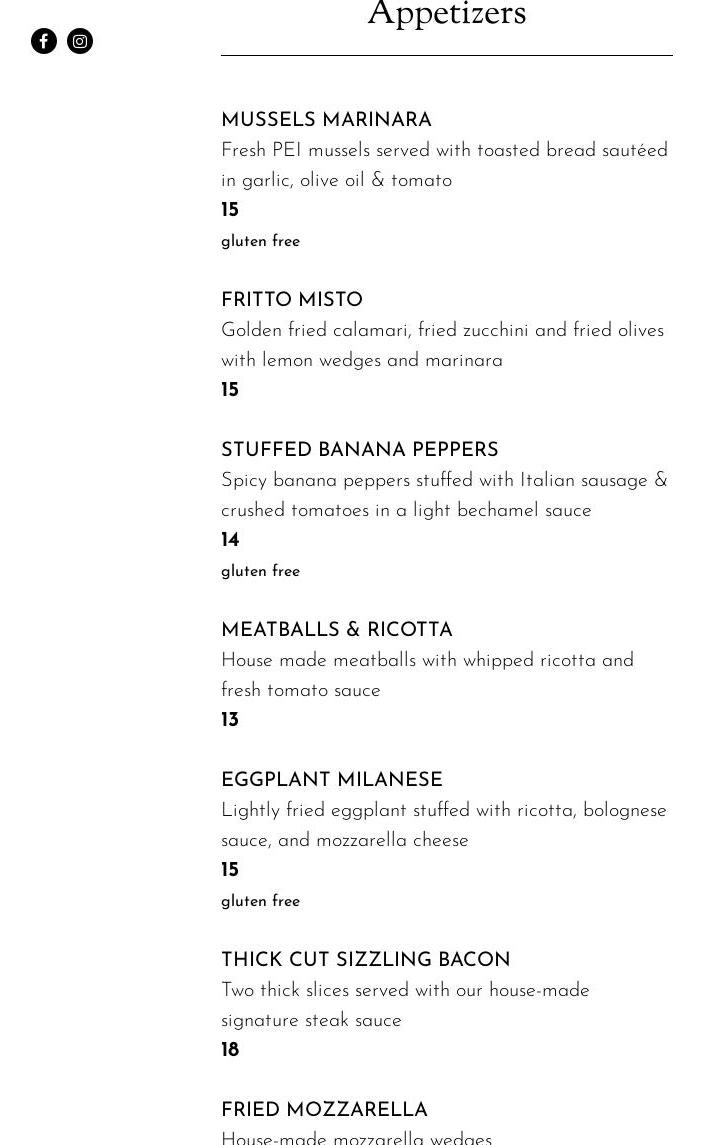Click the Thick Cut Sizzling Bacon price 18
This screenshot has height=1145, width=710.
(x=230, y=1051)
